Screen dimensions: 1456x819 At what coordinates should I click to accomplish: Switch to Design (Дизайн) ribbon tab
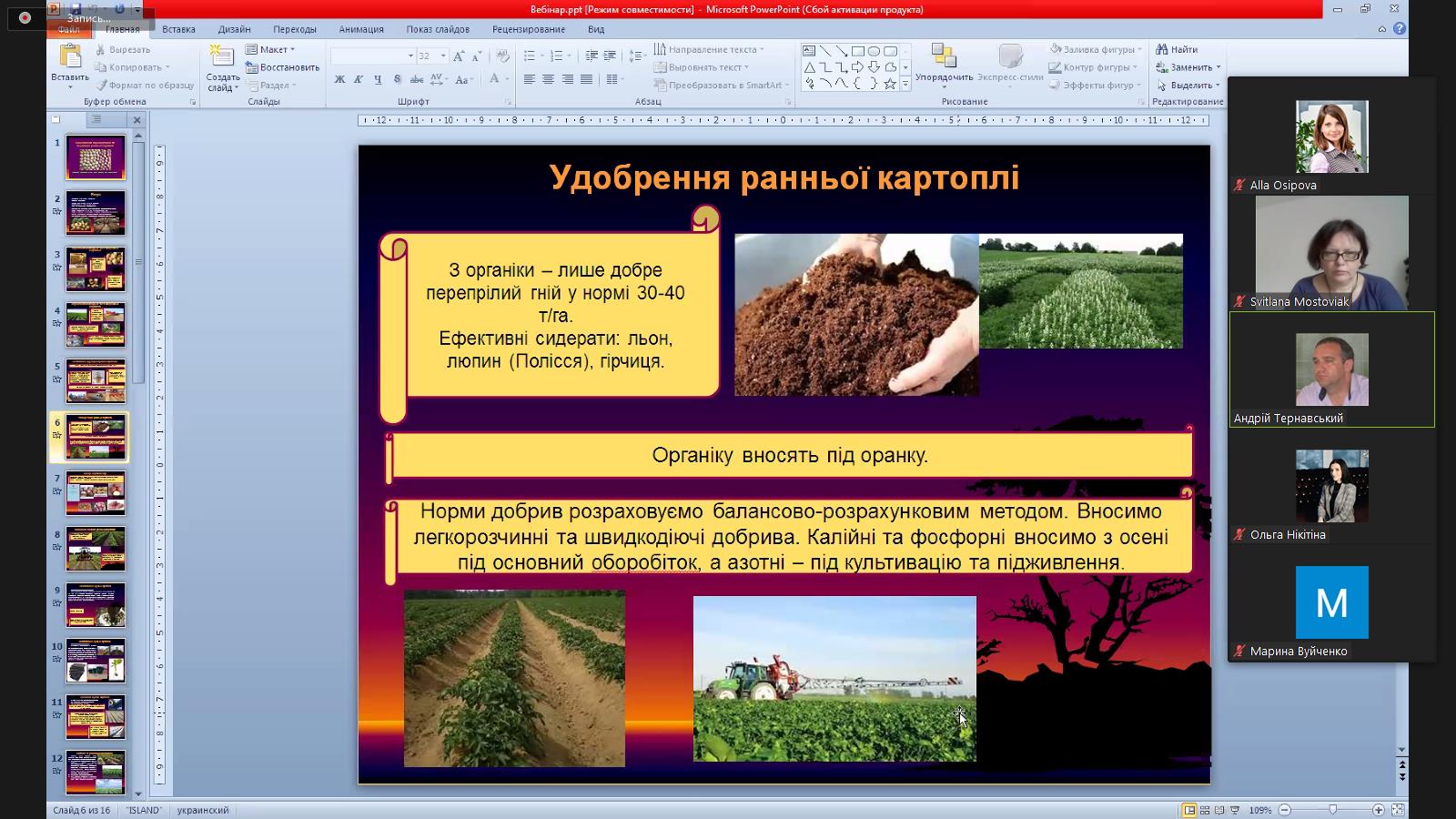234,29
